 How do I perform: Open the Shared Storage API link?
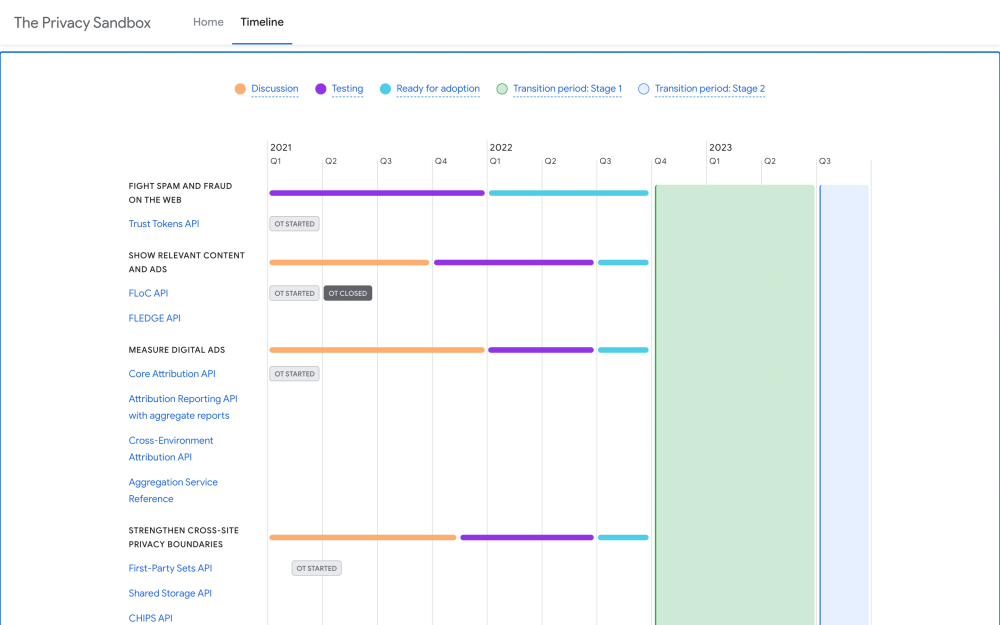tap(170, 593)
